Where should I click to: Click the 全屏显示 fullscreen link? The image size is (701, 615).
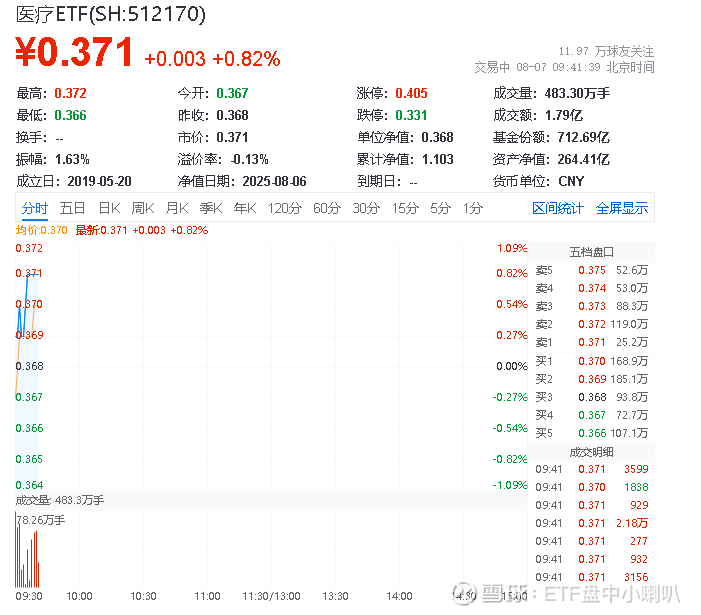pyautogui.click(x=622, y=208)
